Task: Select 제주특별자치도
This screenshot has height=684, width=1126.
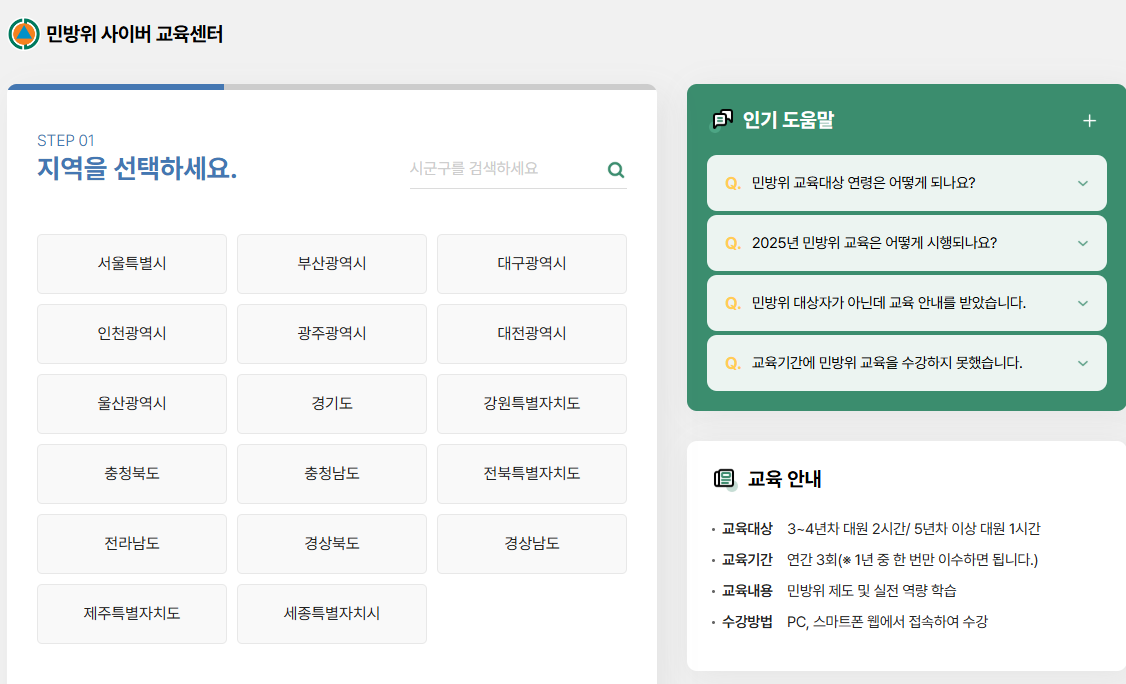Action: point(131,613)
